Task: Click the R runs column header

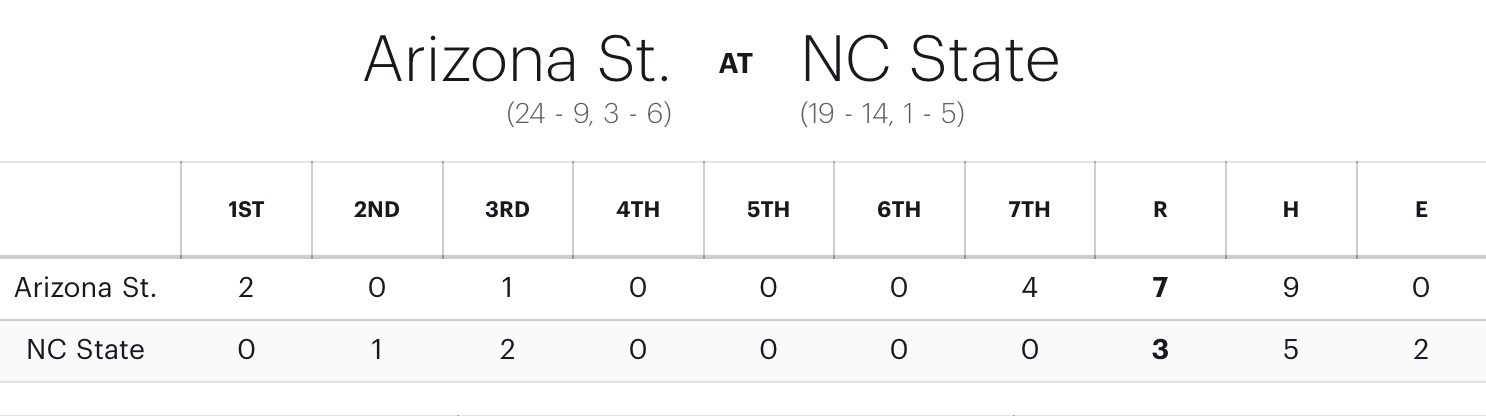Action: [x=1160, y=210]
